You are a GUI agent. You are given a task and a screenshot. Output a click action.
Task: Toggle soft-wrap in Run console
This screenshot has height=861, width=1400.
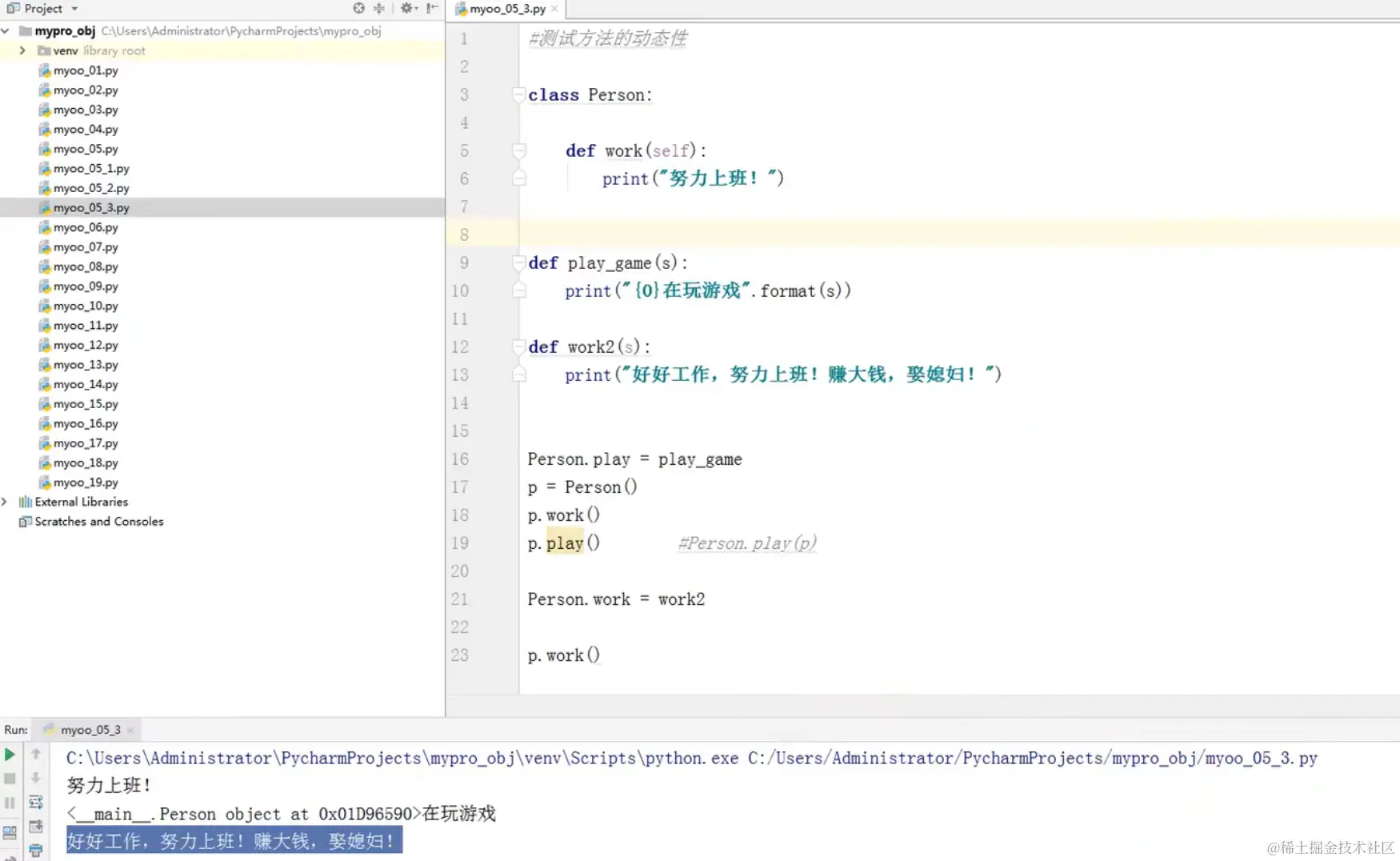(x=36, y=802)
